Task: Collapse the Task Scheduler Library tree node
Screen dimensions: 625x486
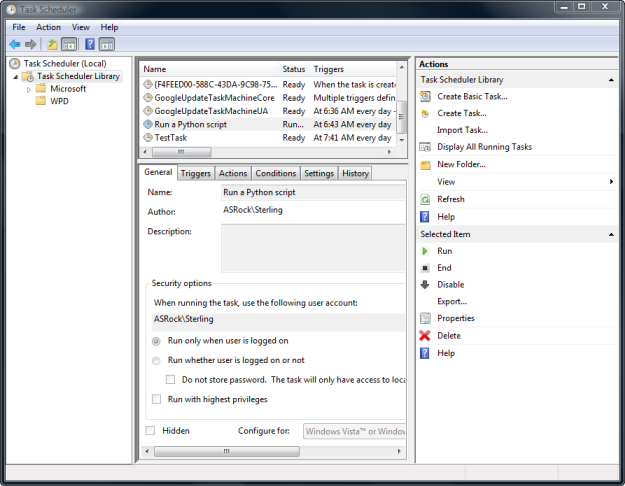Action: point(16,77)
